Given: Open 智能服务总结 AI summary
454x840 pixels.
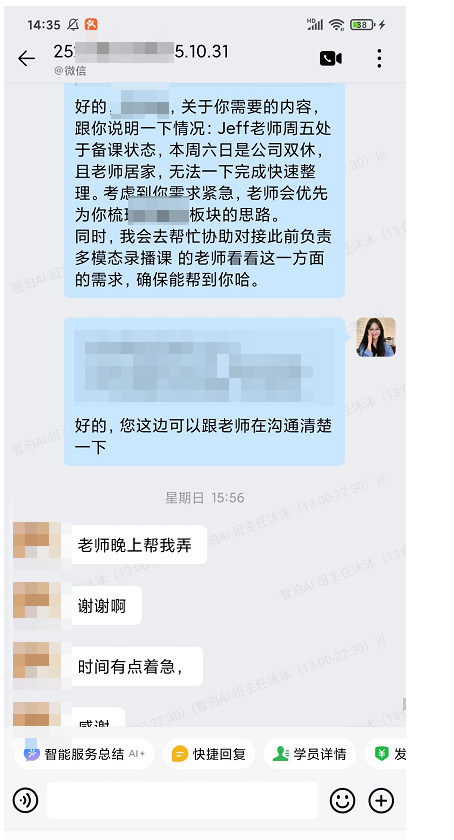Looking at the screenshot, I should [84, 754].
